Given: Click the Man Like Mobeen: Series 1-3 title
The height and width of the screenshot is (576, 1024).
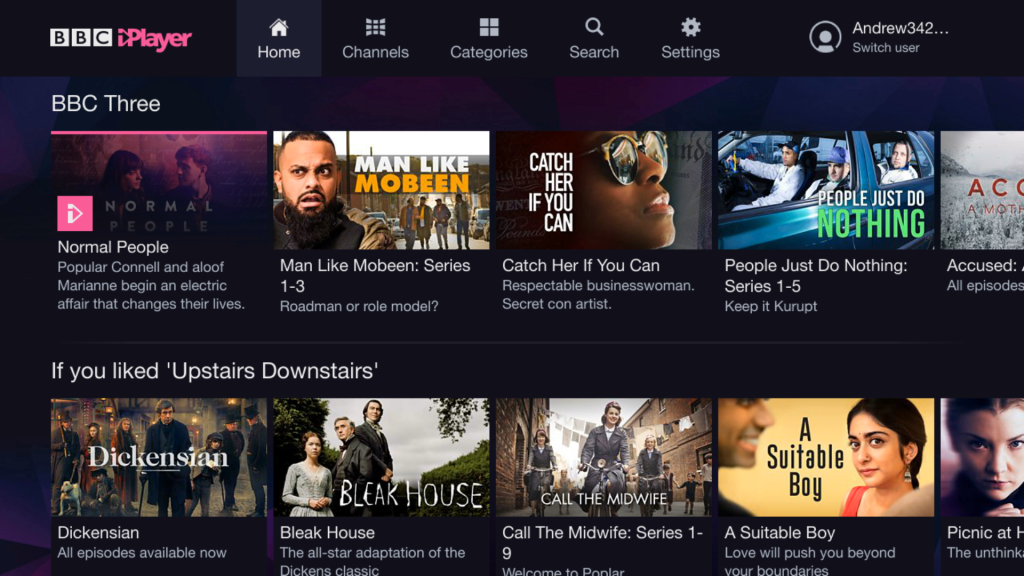Looking at the screenshot, I should 375,265.
